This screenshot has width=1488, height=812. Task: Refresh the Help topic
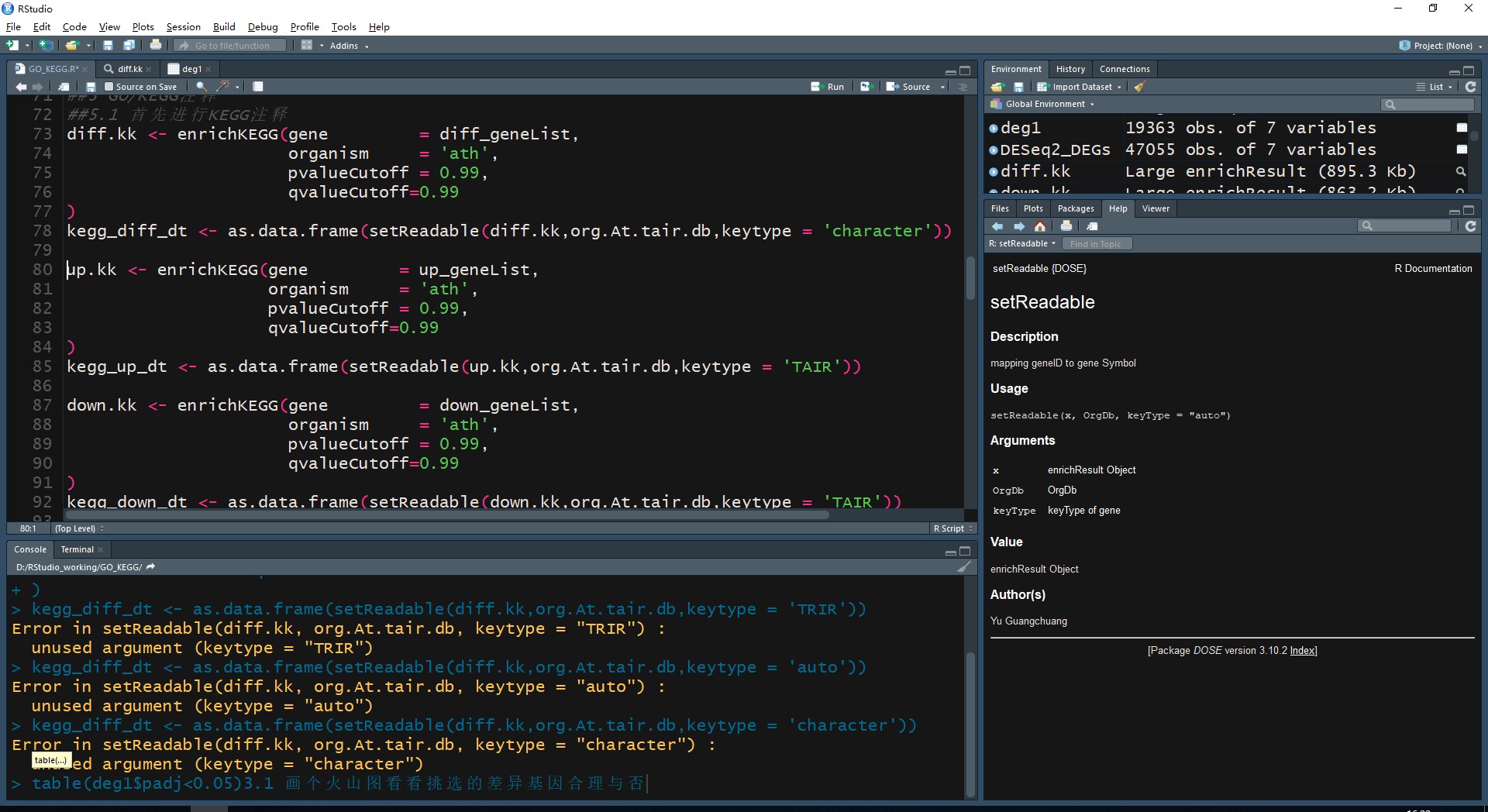click(1470, 226)
